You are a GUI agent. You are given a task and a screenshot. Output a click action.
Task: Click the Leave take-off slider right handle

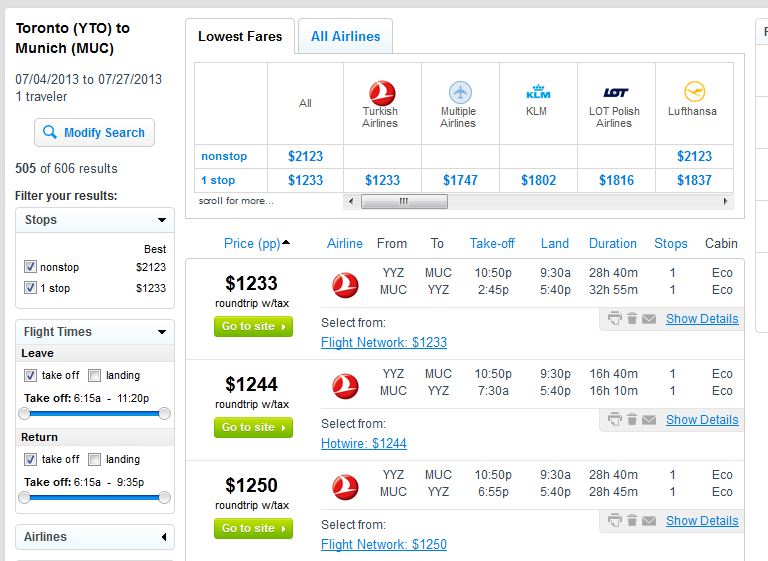pyautogui.click(x=165, y=414)
